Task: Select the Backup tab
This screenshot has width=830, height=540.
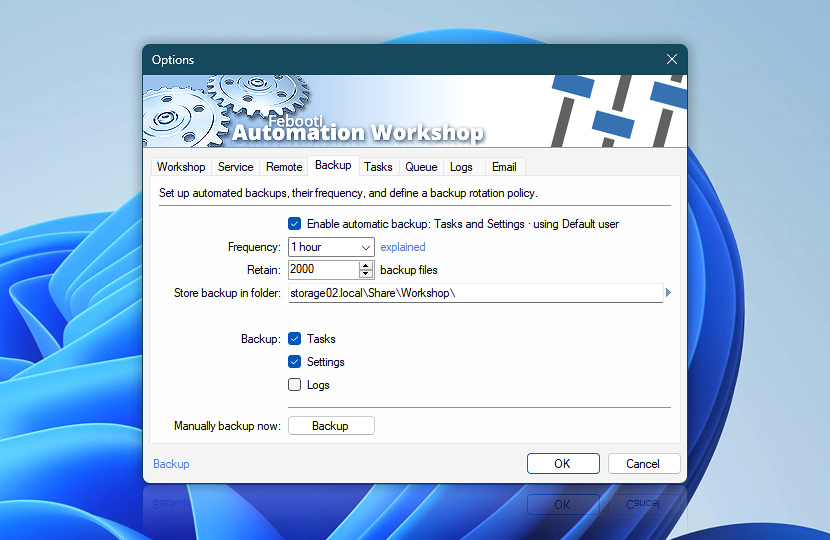Action: (333, 165)
